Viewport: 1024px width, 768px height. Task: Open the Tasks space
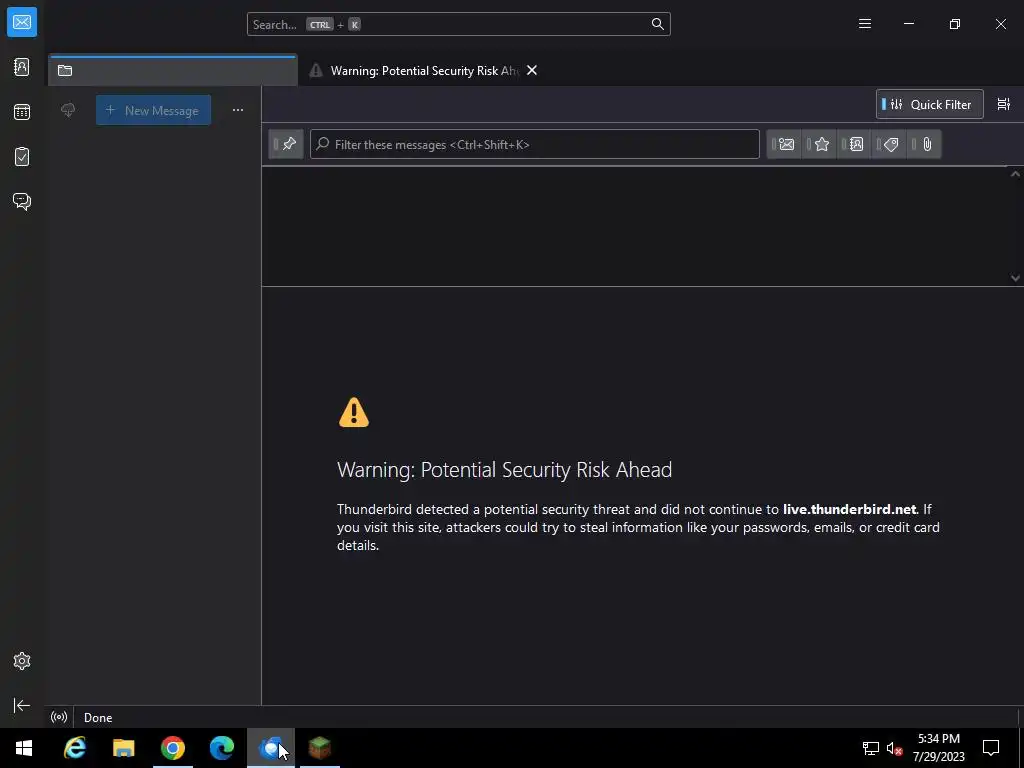pyautogui.click(x=22, y=157)
